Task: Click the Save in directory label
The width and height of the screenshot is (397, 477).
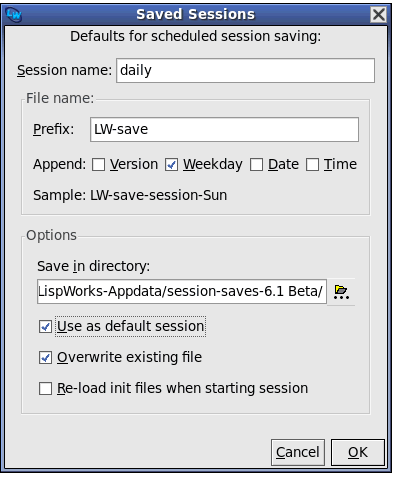Action: [x=94, y=266]
